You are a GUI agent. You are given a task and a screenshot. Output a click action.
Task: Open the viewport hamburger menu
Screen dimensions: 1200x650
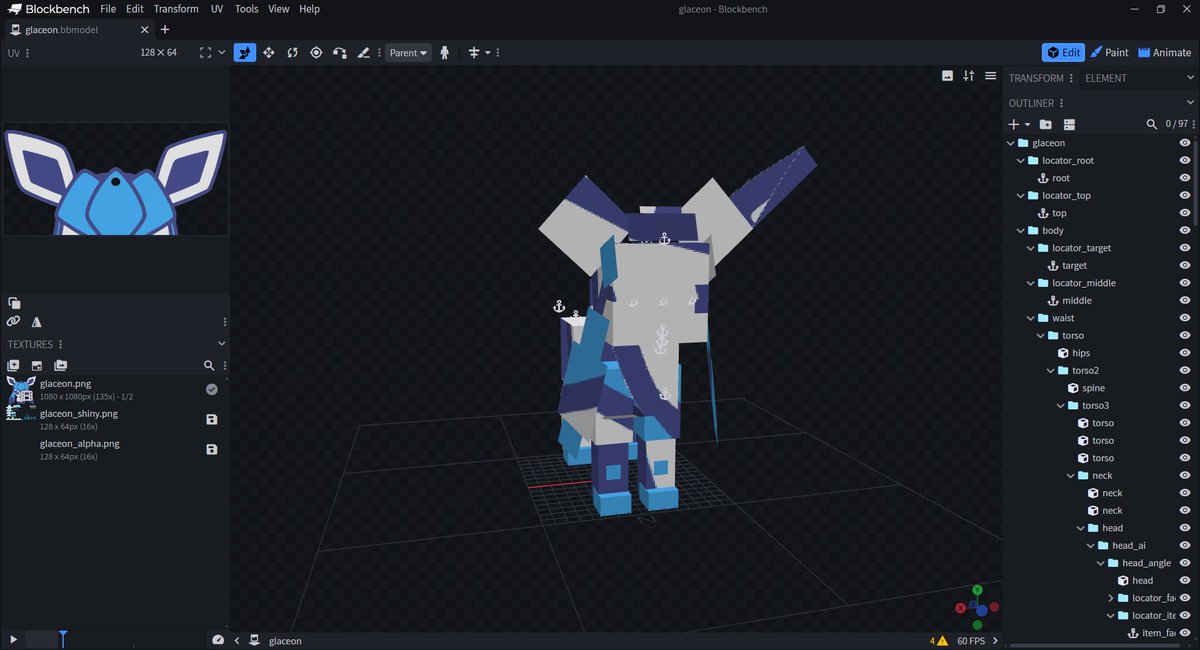click(990, 76)
